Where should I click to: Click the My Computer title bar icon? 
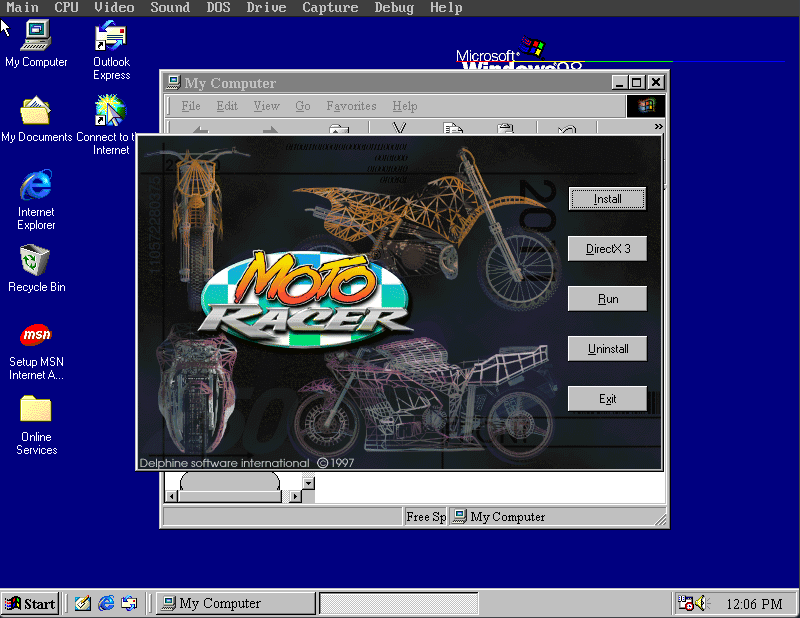[x=174, y=82]
